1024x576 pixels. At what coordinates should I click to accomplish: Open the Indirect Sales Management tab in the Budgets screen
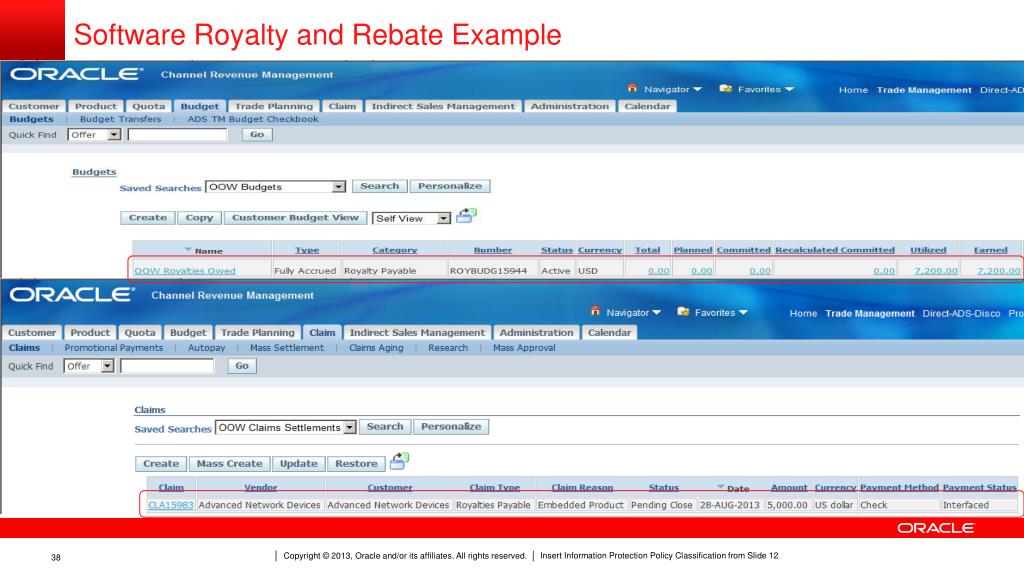point(443,106)
